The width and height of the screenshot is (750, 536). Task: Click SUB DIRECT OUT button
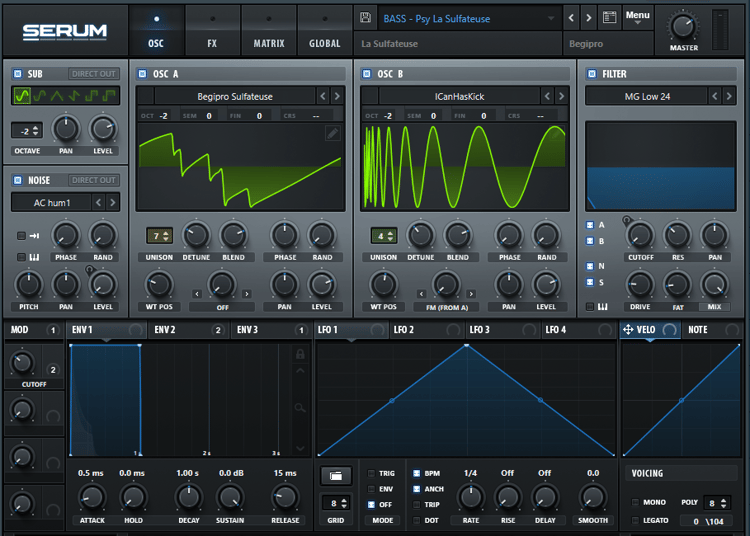pos(94,74)
